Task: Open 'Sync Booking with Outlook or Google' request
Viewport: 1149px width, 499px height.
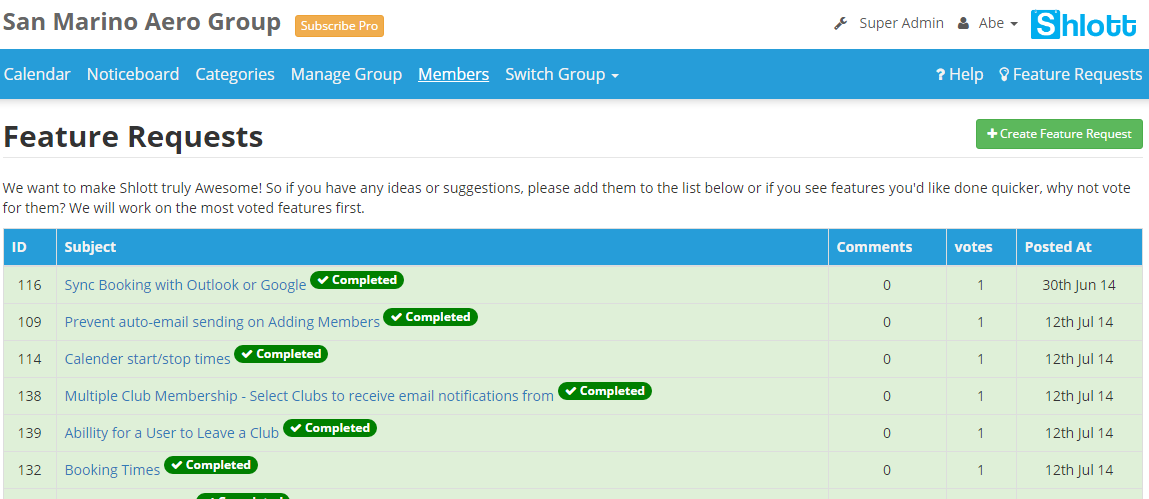Action: point(185,285)
